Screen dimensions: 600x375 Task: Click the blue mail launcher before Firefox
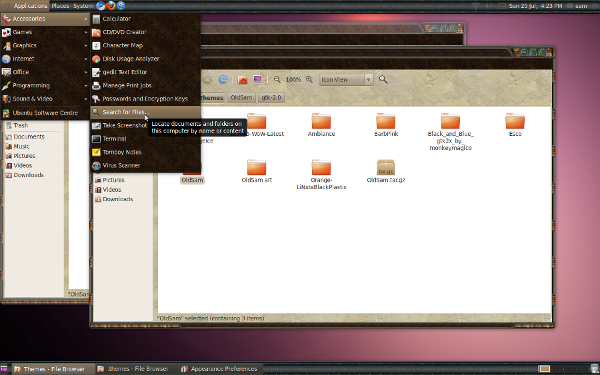(x=101, y=5)
